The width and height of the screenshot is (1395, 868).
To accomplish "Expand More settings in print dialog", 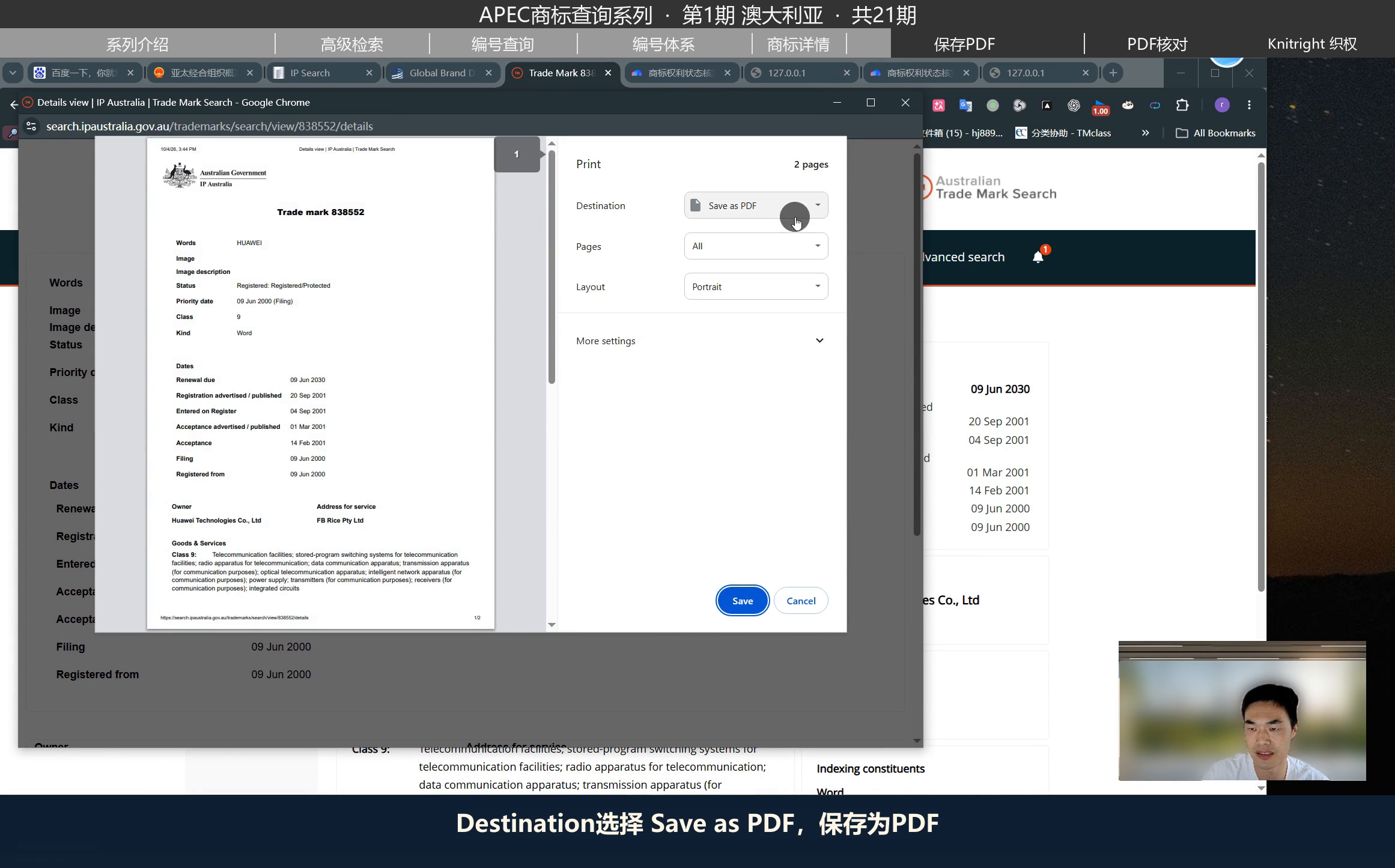I will tap(701, 341).
